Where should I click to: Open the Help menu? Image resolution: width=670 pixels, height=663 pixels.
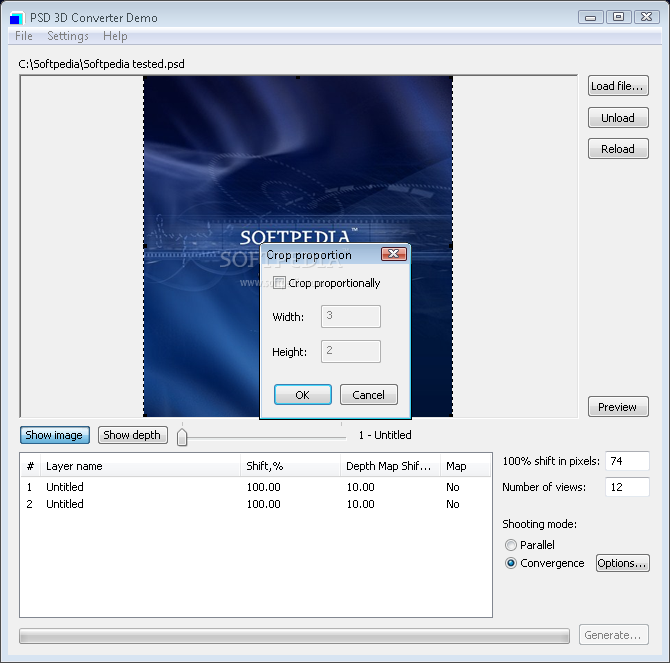[x=115, y=36]
